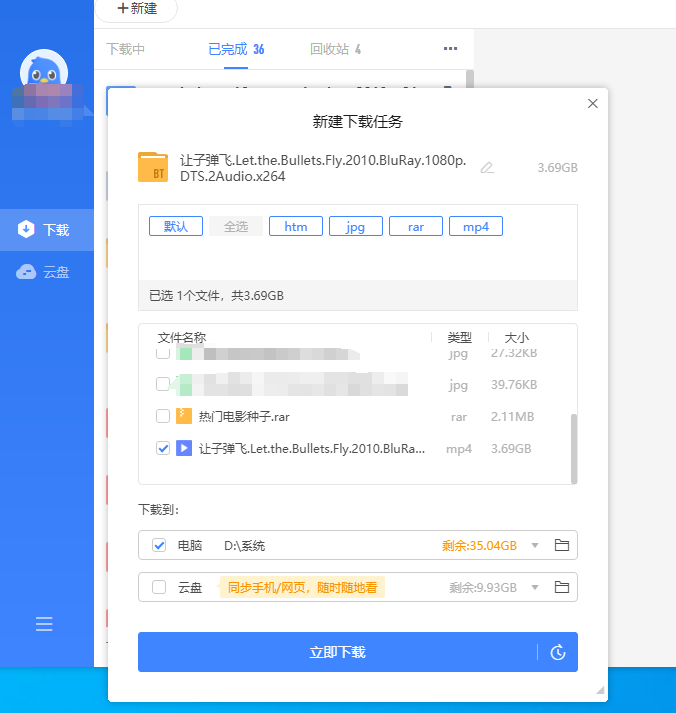The image size is (676, 713).
Task: Click the main task list scrollbar behind the dialog
Action: 470,79
